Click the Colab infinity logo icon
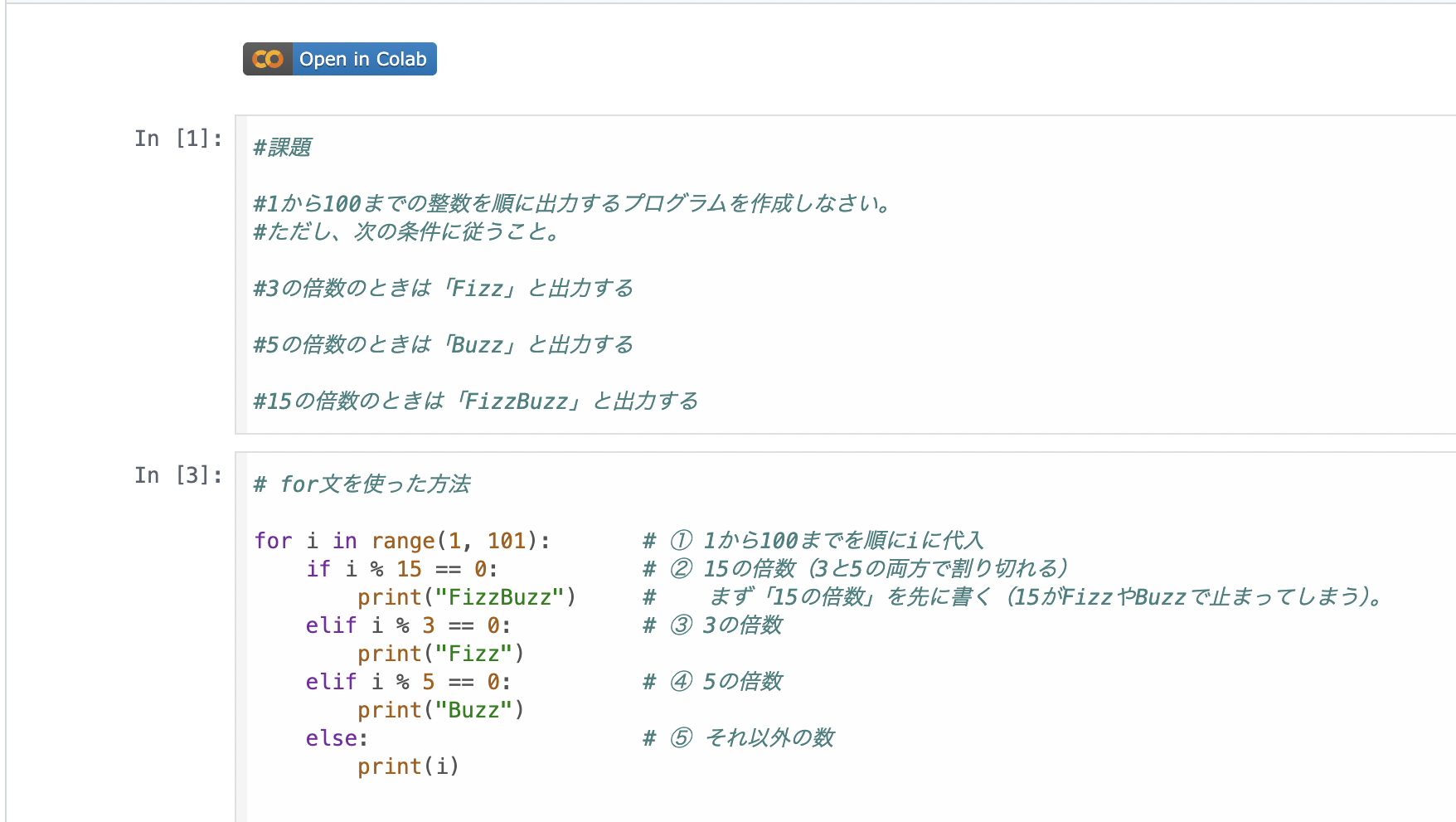1456x822 pixels. click(x=268, y=59)
